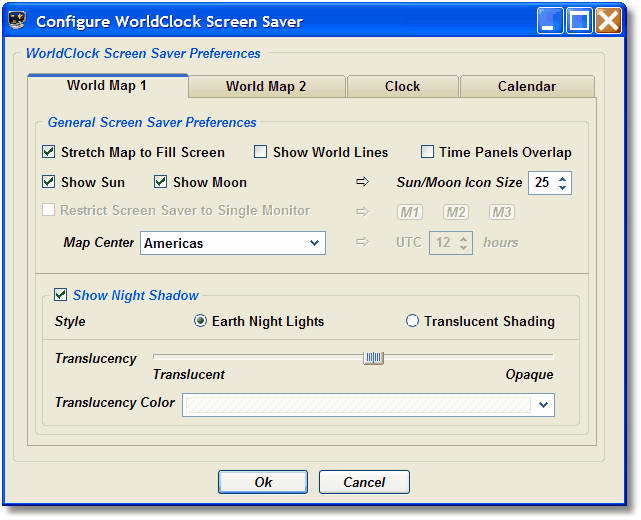Image resolution: width=641 pixels, height=520 pixels.
Task: Toggle the Show Night Shadow checkbox
Action: click(x=61, y=295)
